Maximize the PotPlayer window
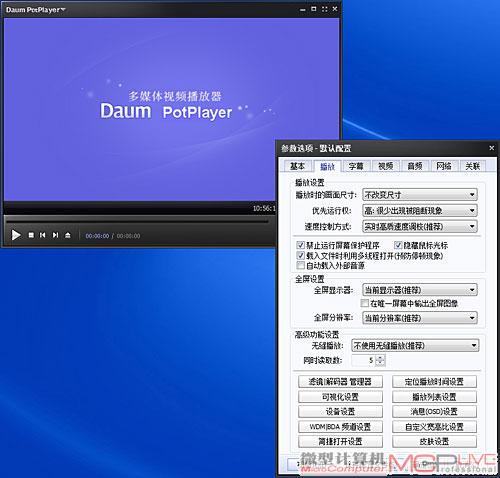 [314, 9]
